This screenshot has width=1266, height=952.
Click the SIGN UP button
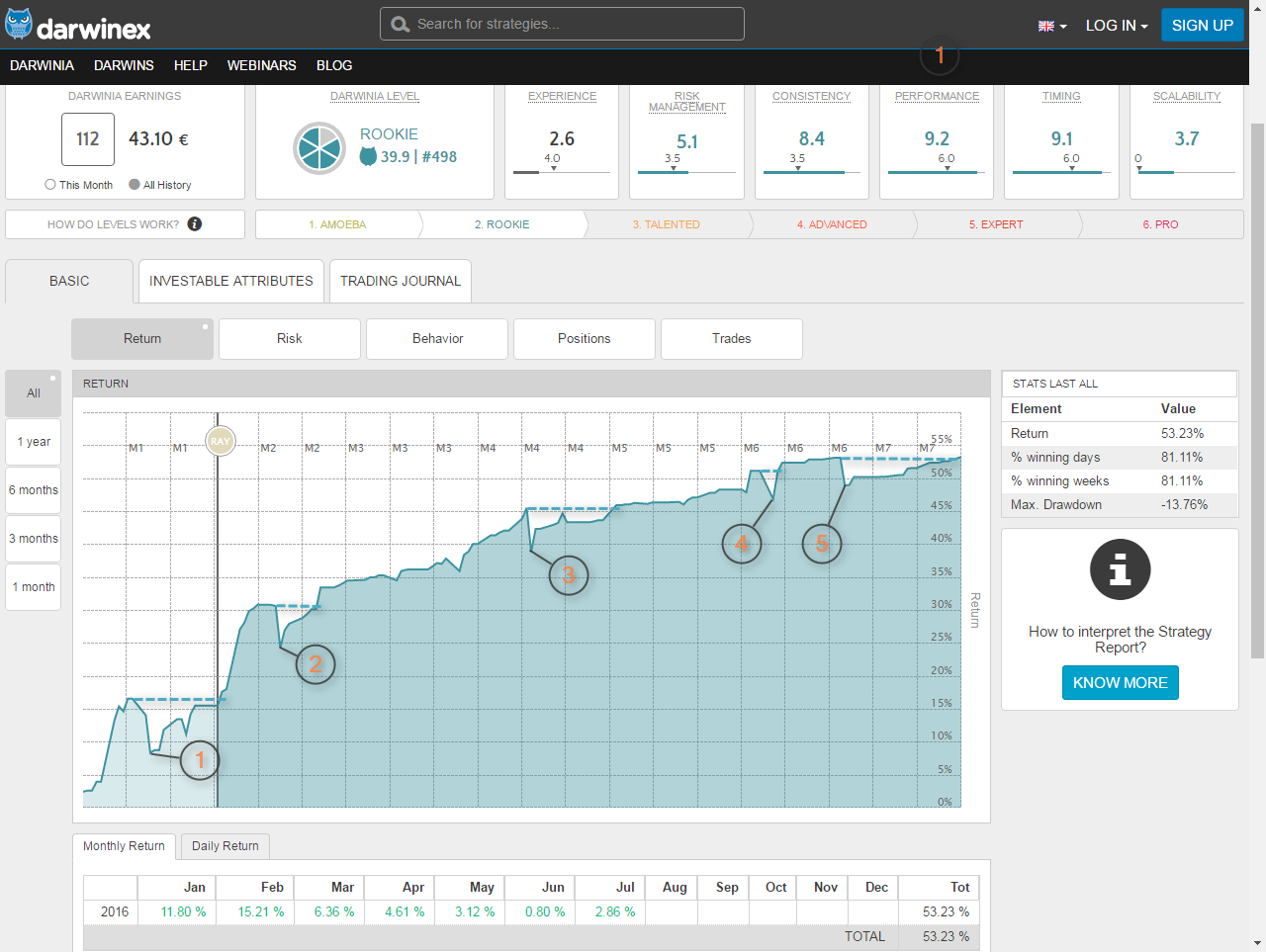tap(1202, 26)
